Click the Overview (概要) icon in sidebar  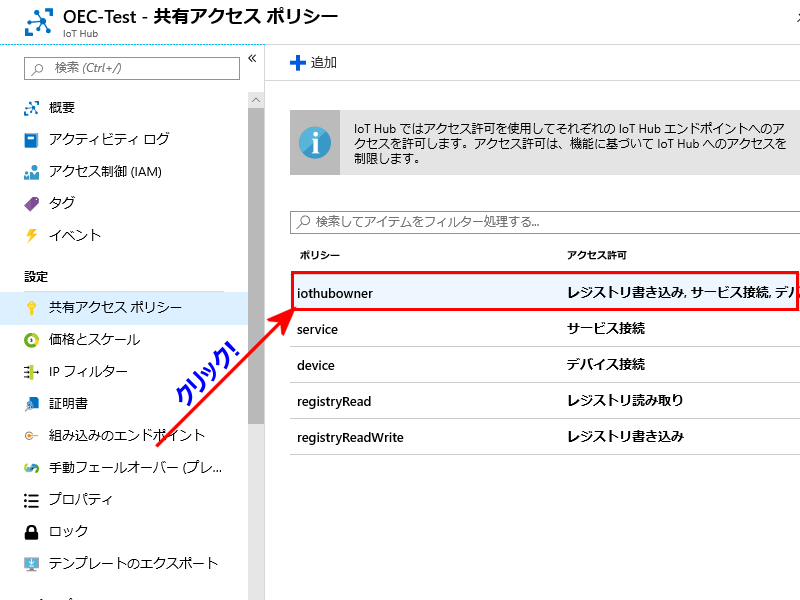pyautogui.click(x=31, y=108)
